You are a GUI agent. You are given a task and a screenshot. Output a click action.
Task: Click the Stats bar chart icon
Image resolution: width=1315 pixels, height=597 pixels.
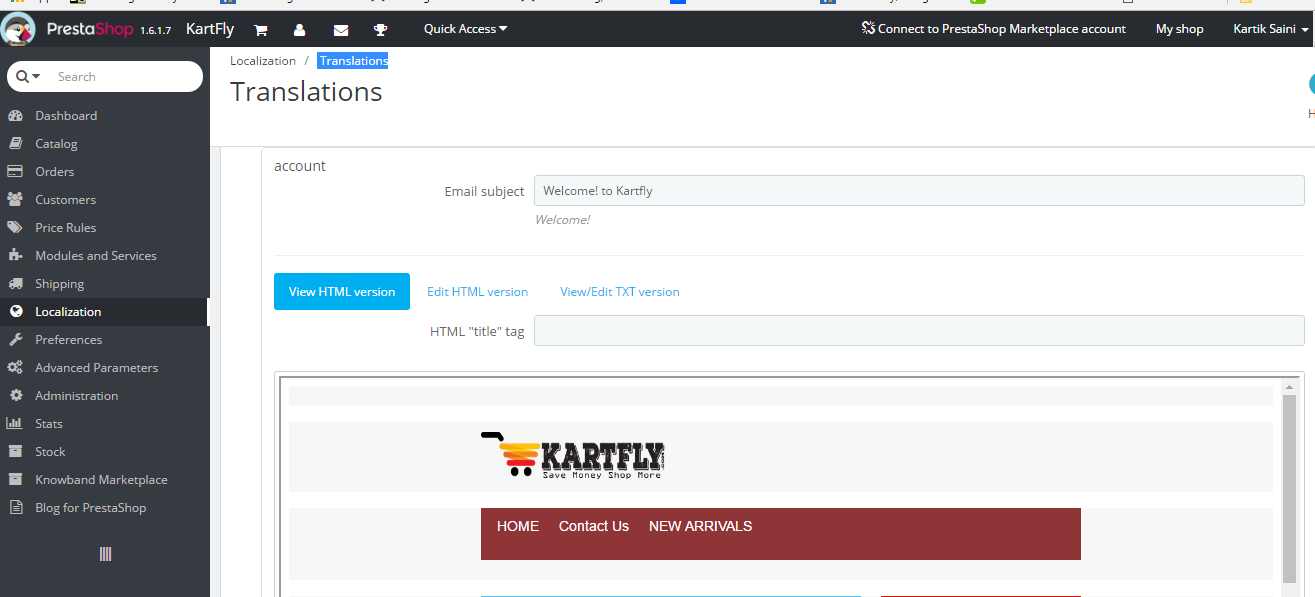tap(15, 424)
